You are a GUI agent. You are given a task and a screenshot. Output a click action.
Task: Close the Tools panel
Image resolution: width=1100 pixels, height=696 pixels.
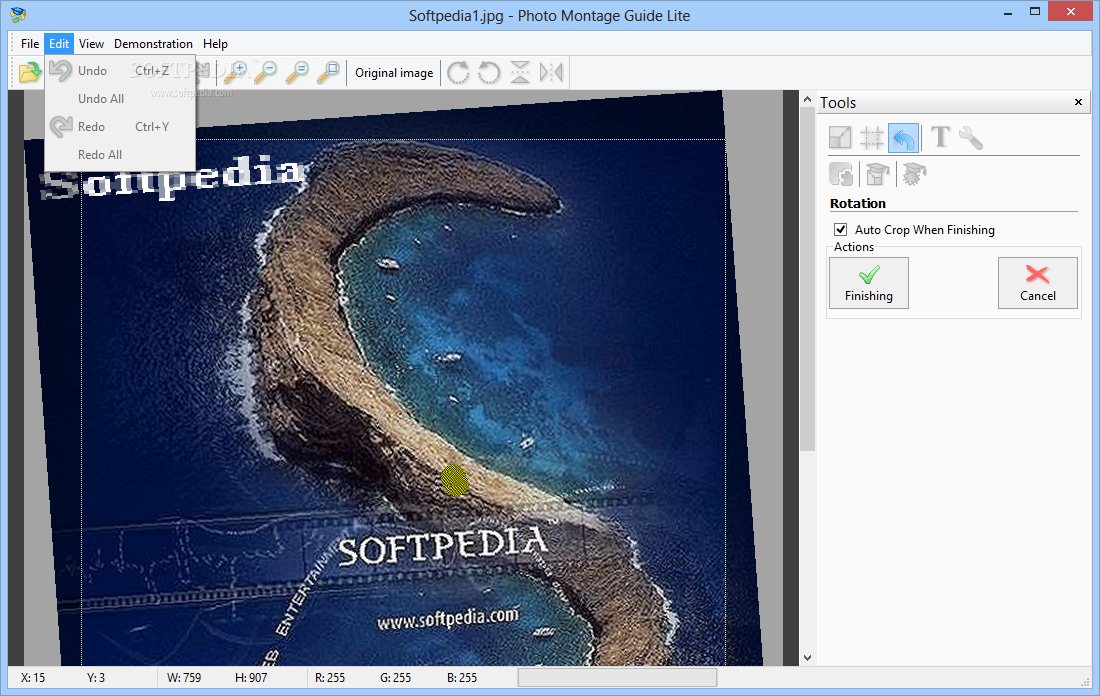[x=1078, y=102]
